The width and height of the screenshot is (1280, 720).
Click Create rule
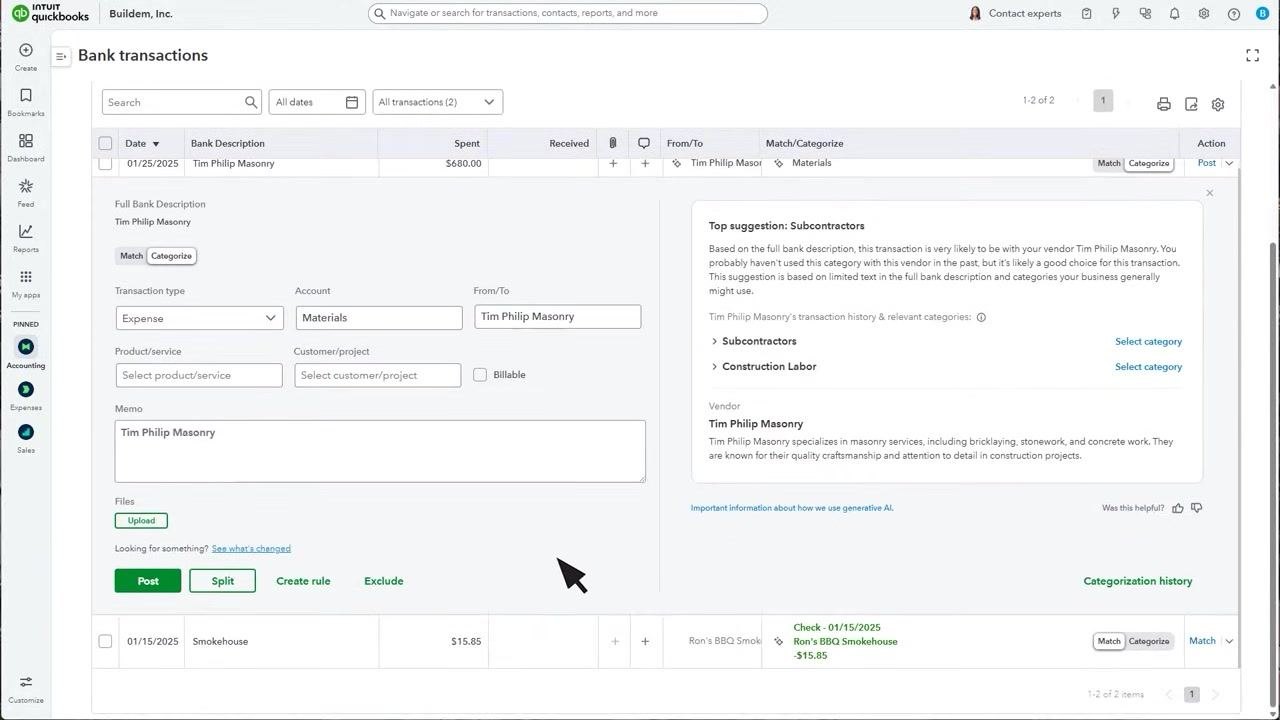[x=303, y=581]
